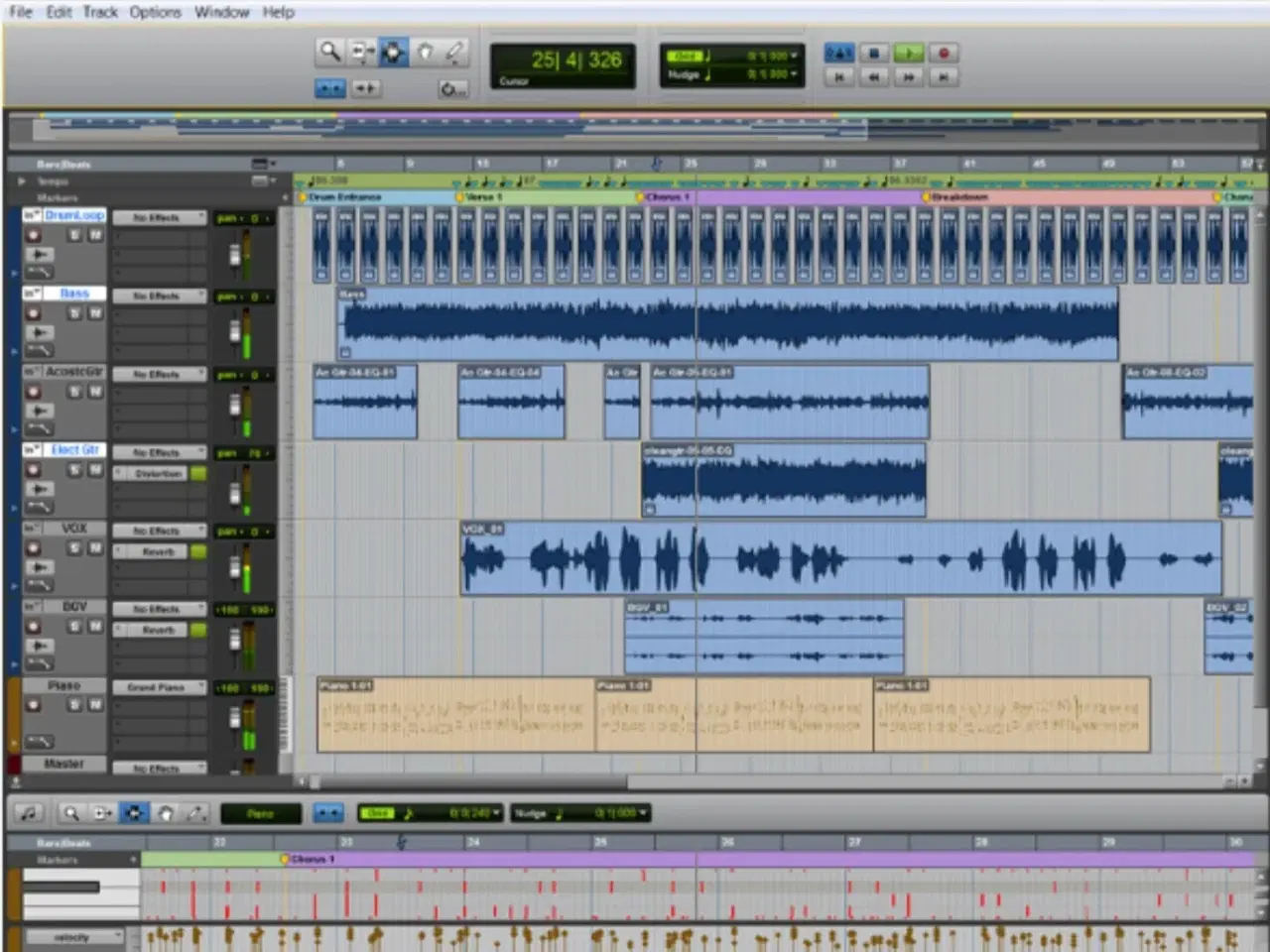Record-enable the VOX track
The height and width of the screenshot is (952, 1270).
[33, 548]
